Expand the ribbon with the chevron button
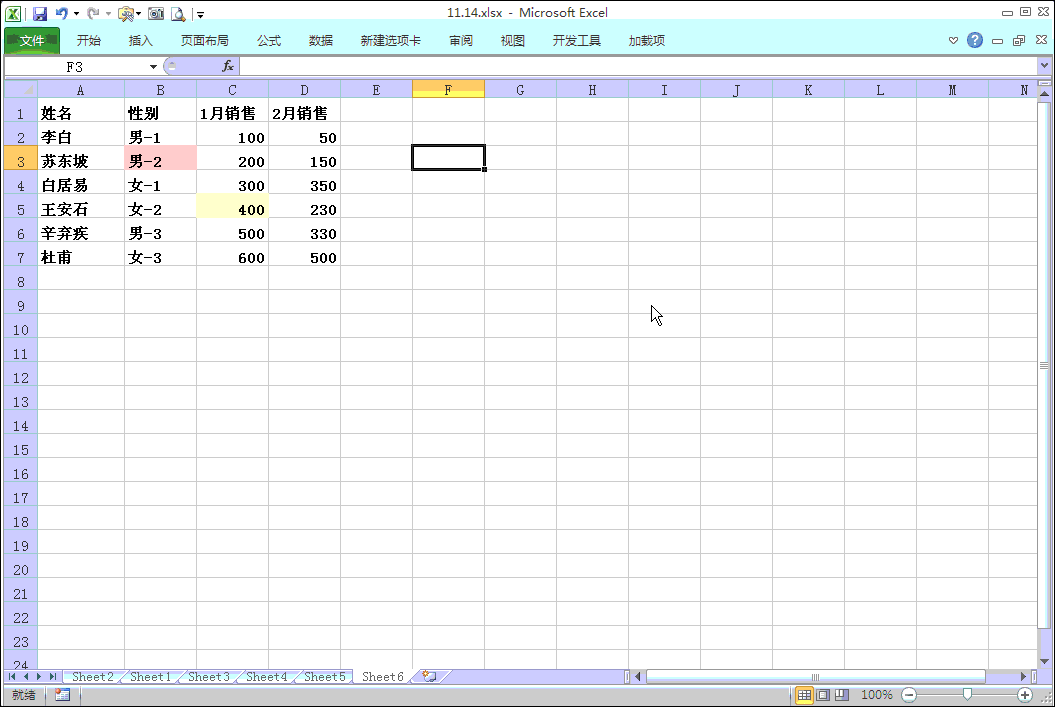This screenshot has width=1055, height=707. [x=953, y=40]
